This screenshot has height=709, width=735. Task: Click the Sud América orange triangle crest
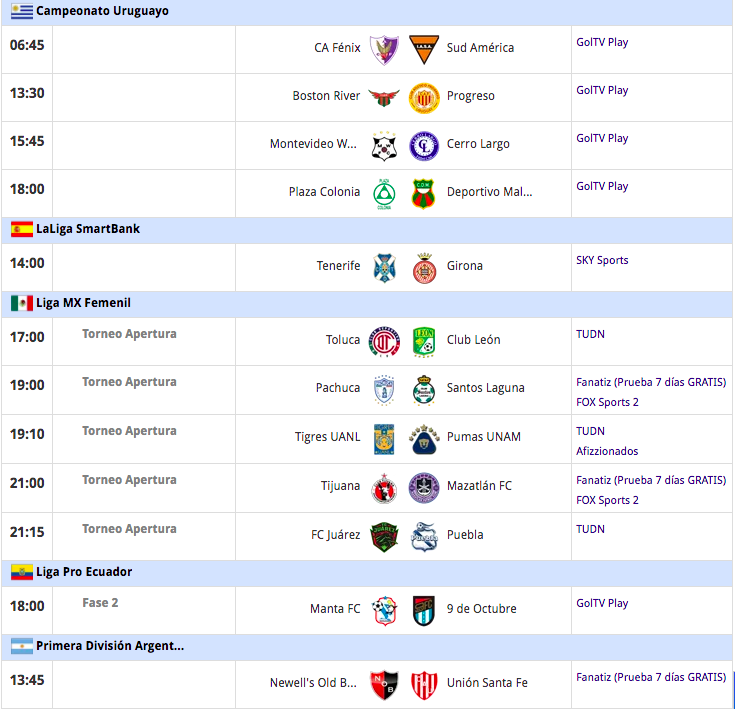point(424,50)
